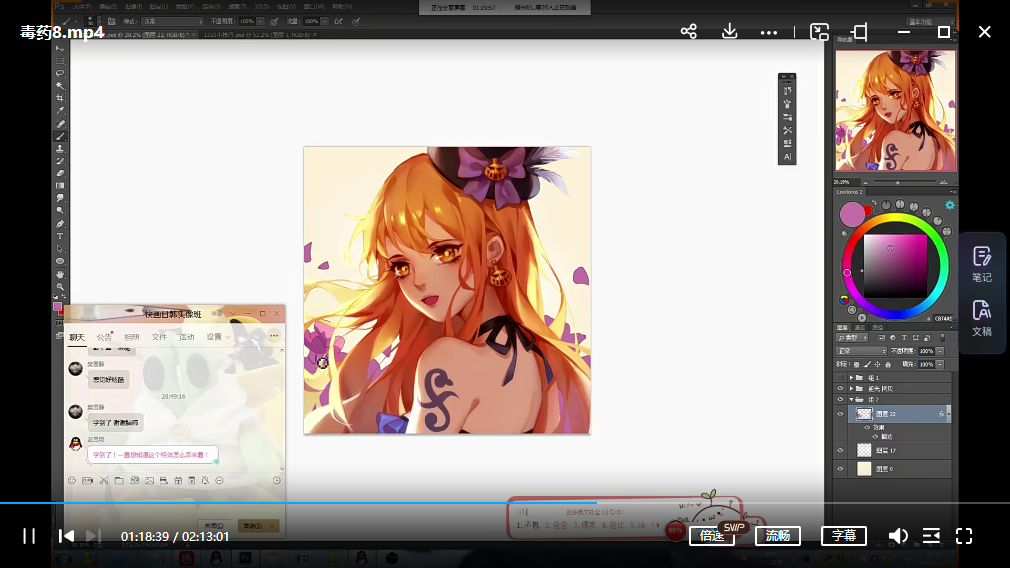The height and width of the screenshot is (568, 1010).
Task: Select the Crop tool
Action: (60, 98)
